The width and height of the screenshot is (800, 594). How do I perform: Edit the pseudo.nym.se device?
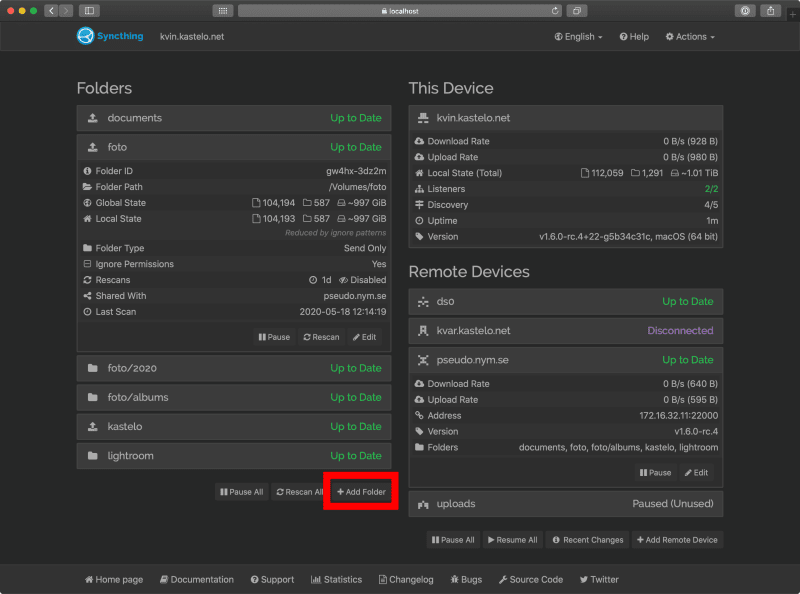click(x=696, y=473)
